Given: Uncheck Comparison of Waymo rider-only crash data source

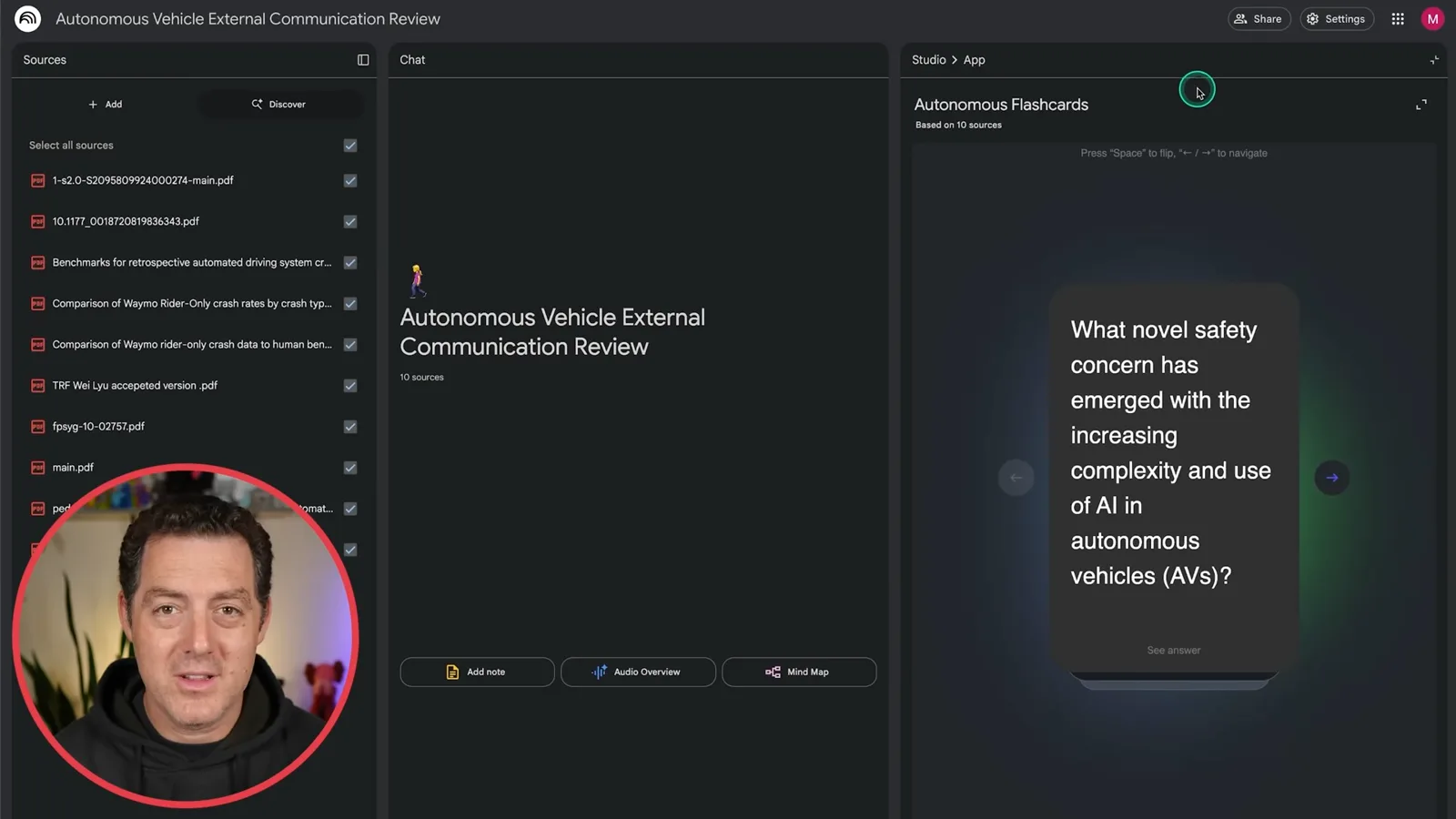Looking at the screenshot, I should 350,345.
